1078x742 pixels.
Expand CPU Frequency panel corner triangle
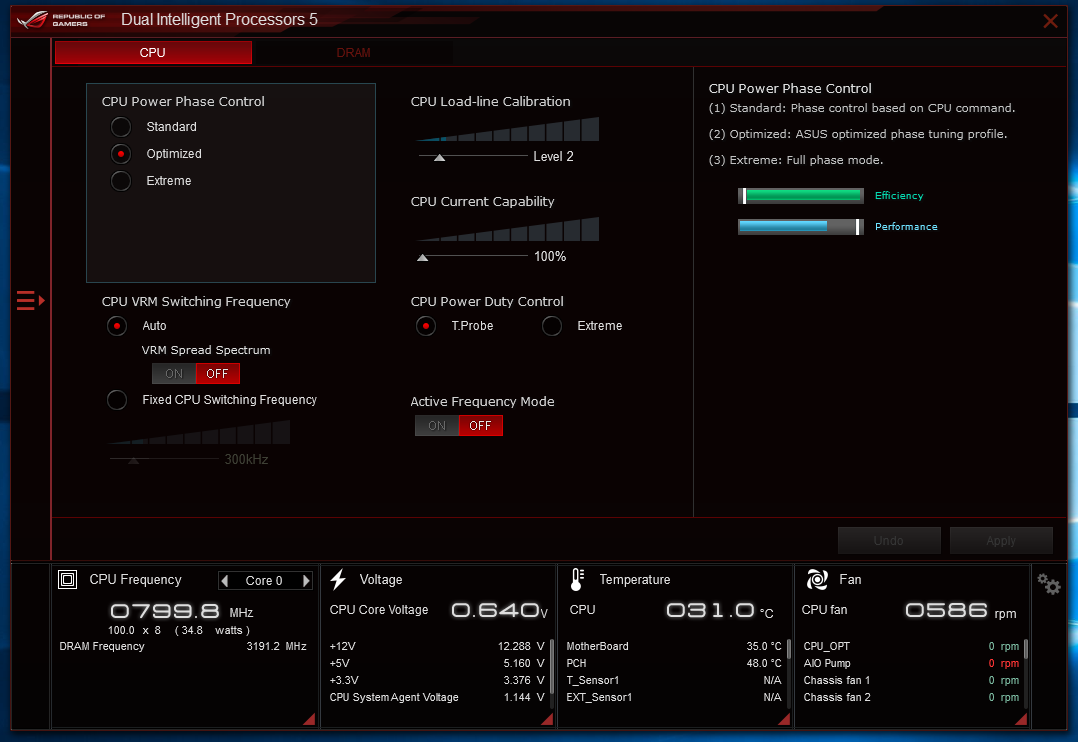tap(309, 719)
